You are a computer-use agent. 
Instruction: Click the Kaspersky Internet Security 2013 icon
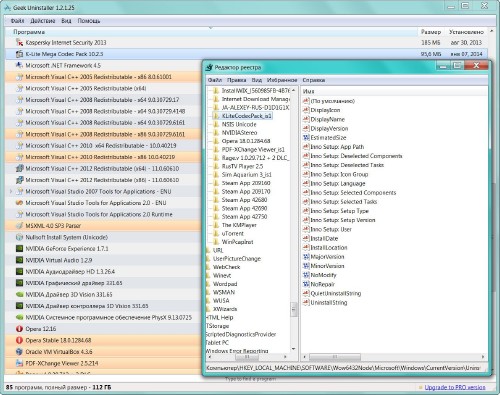pyautogui.click(x=19, y=42)
